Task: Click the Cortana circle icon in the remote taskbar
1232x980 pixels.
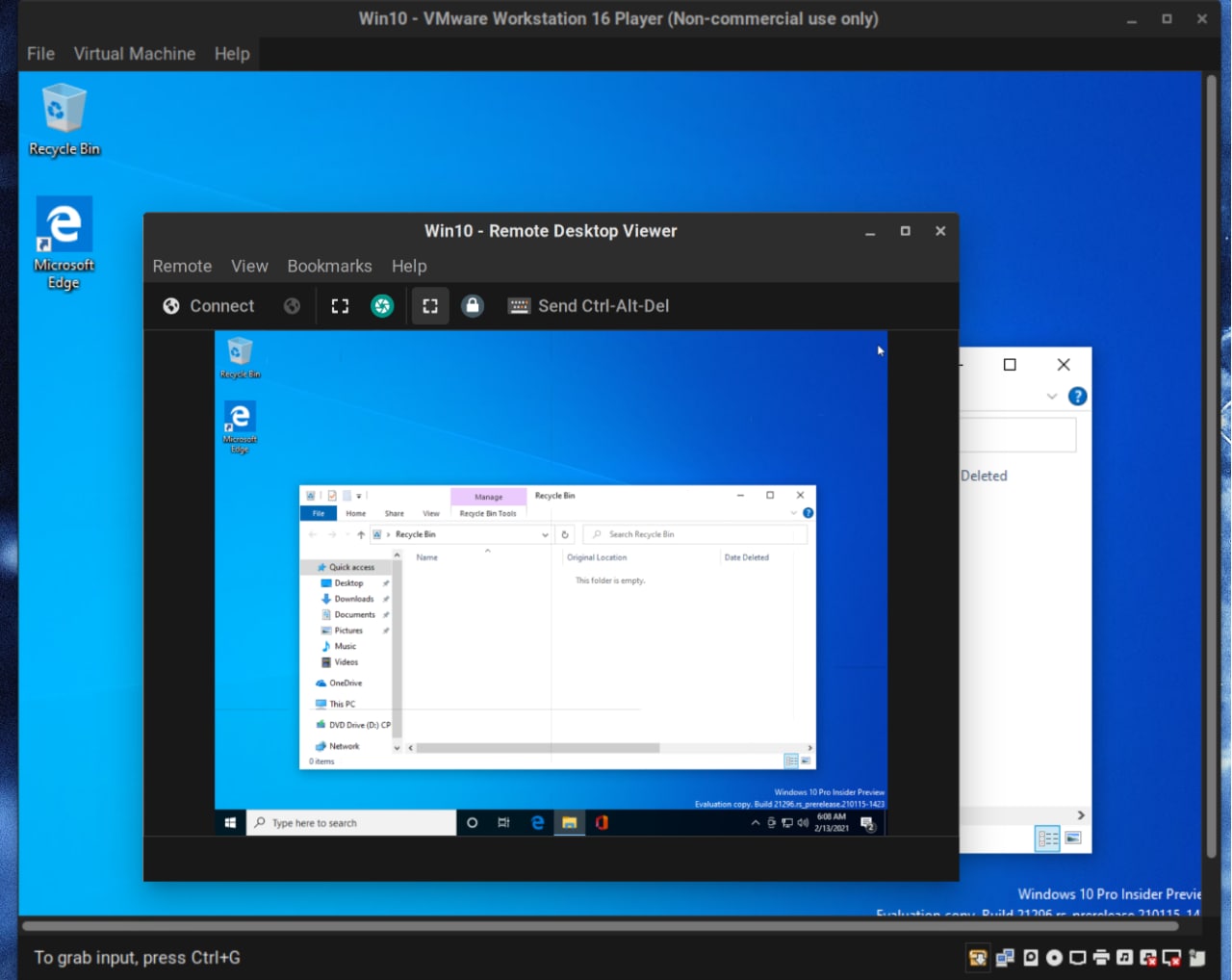Action: point(472,823)
